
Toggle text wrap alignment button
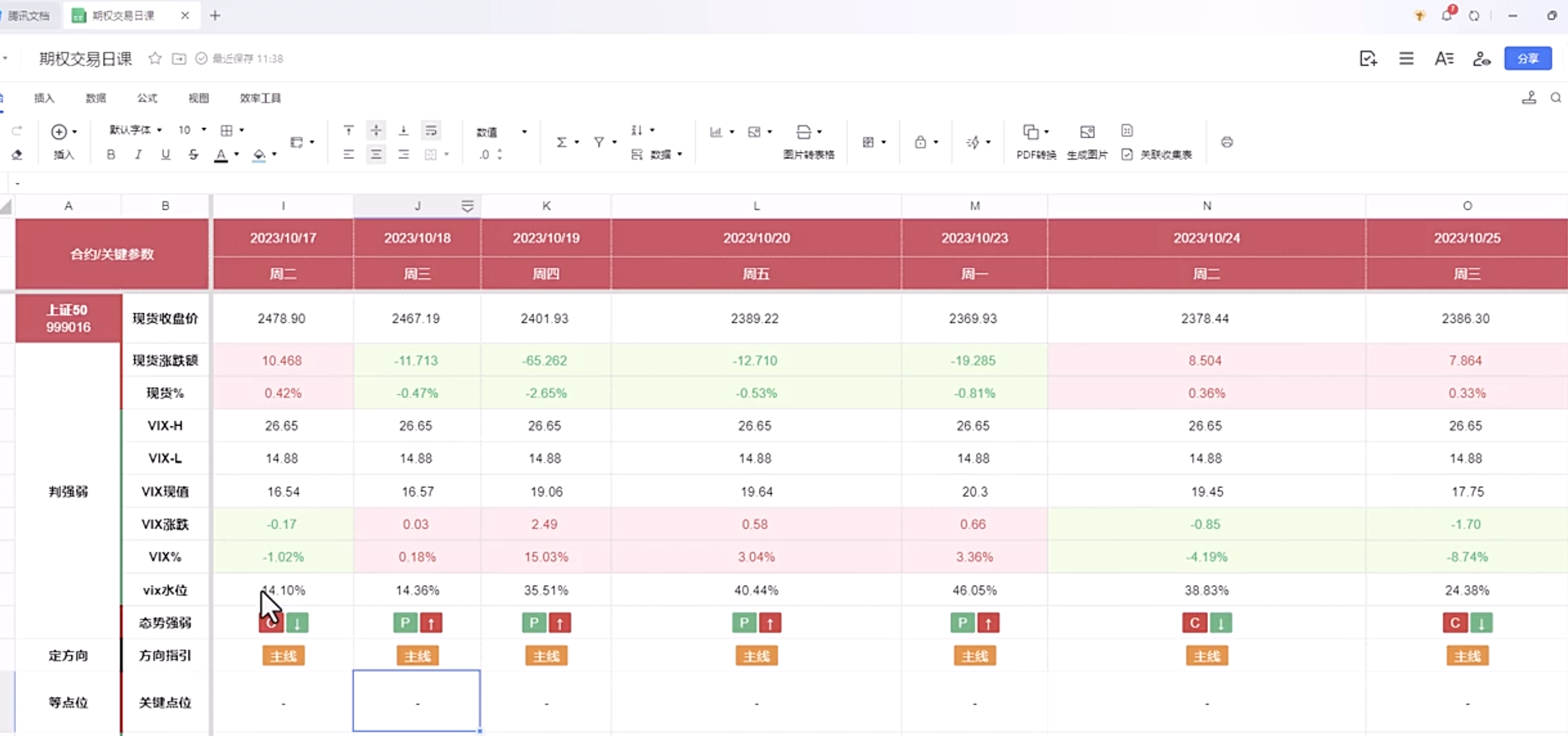[x=431, y=130]
